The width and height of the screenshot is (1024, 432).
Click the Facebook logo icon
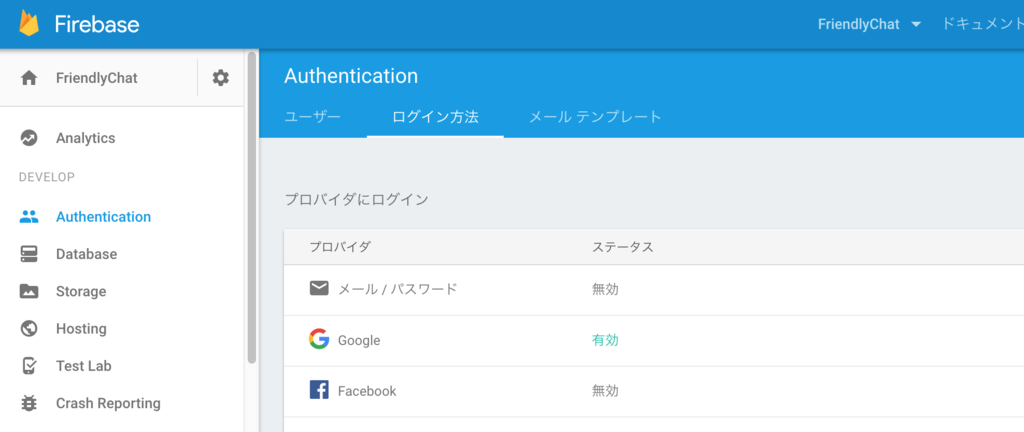(x=319, y=390)
